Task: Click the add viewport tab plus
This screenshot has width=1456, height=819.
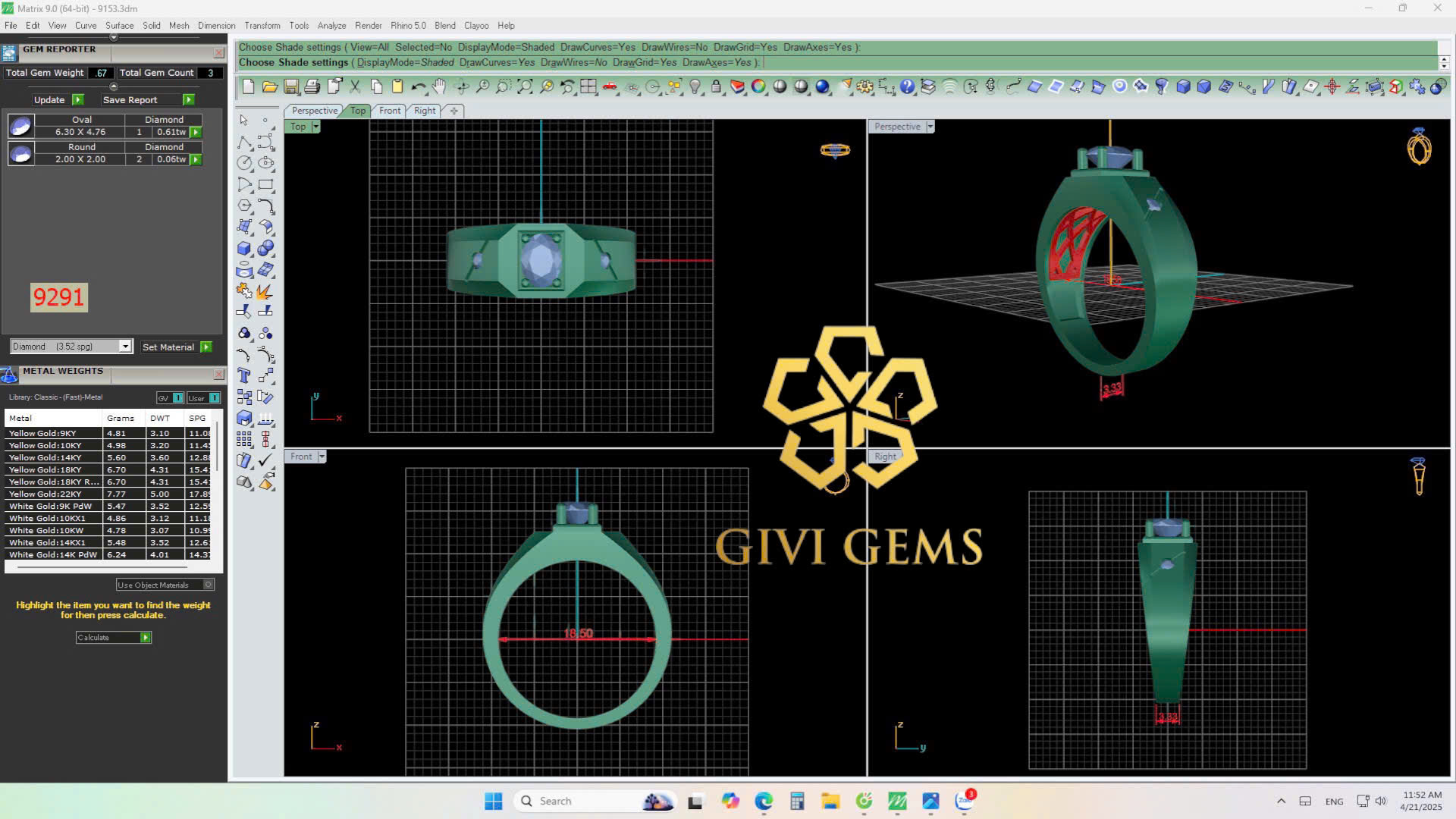Action: tap(453, 111)
